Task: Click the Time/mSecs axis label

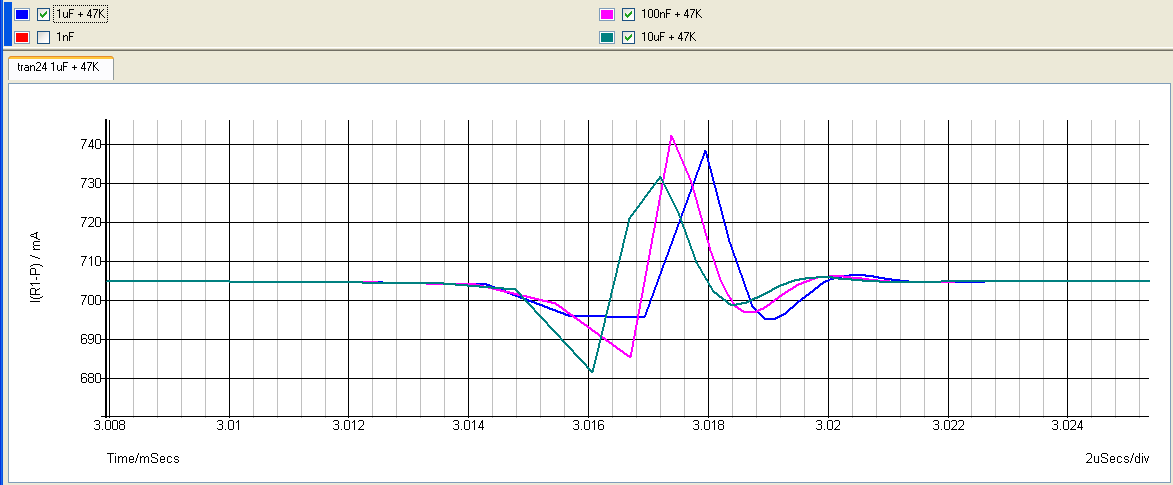Action: tap(143, 458)
